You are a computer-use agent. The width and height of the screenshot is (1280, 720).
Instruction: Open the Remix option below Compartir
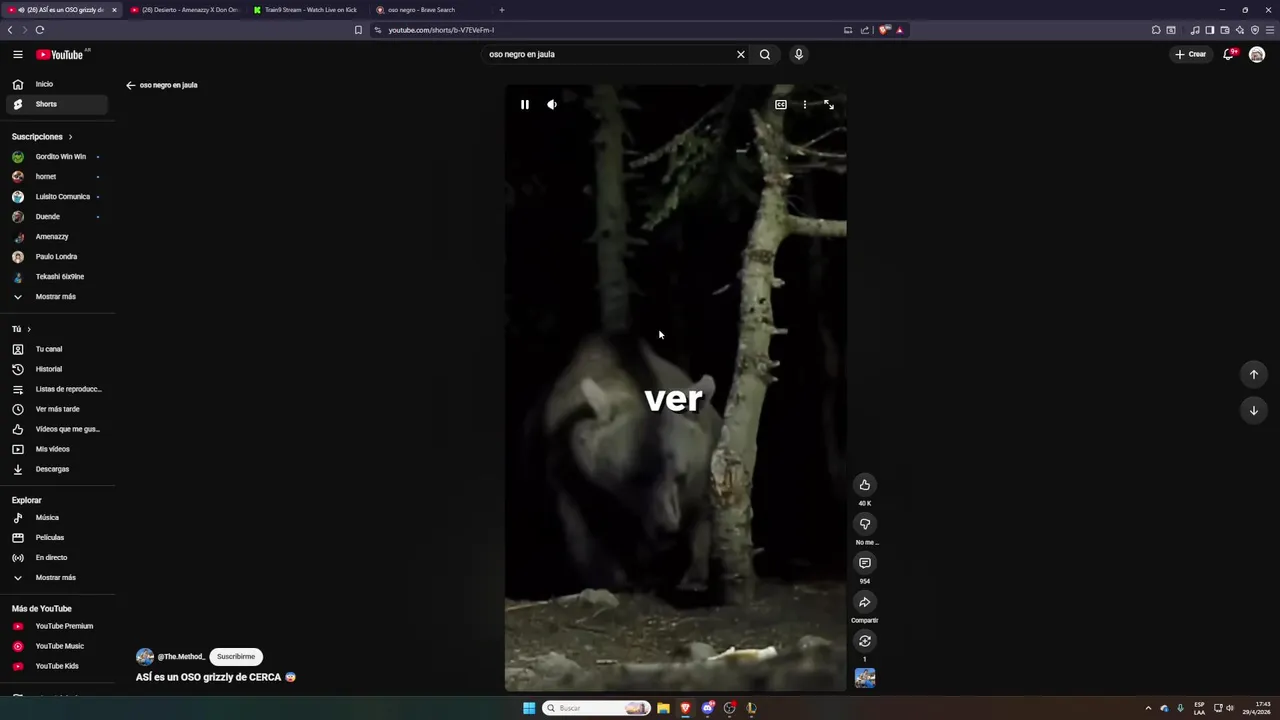pyautogui.click(x=865, y=641)
